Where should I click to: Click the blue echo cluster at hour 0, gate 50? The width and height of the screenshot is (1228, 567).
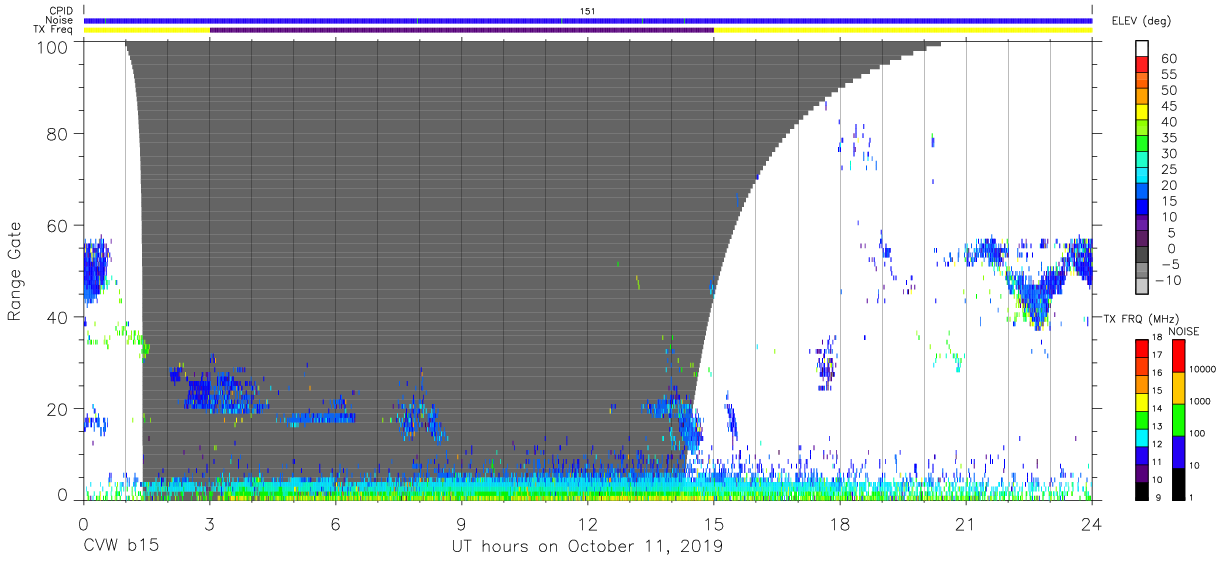tap(96, 270)
